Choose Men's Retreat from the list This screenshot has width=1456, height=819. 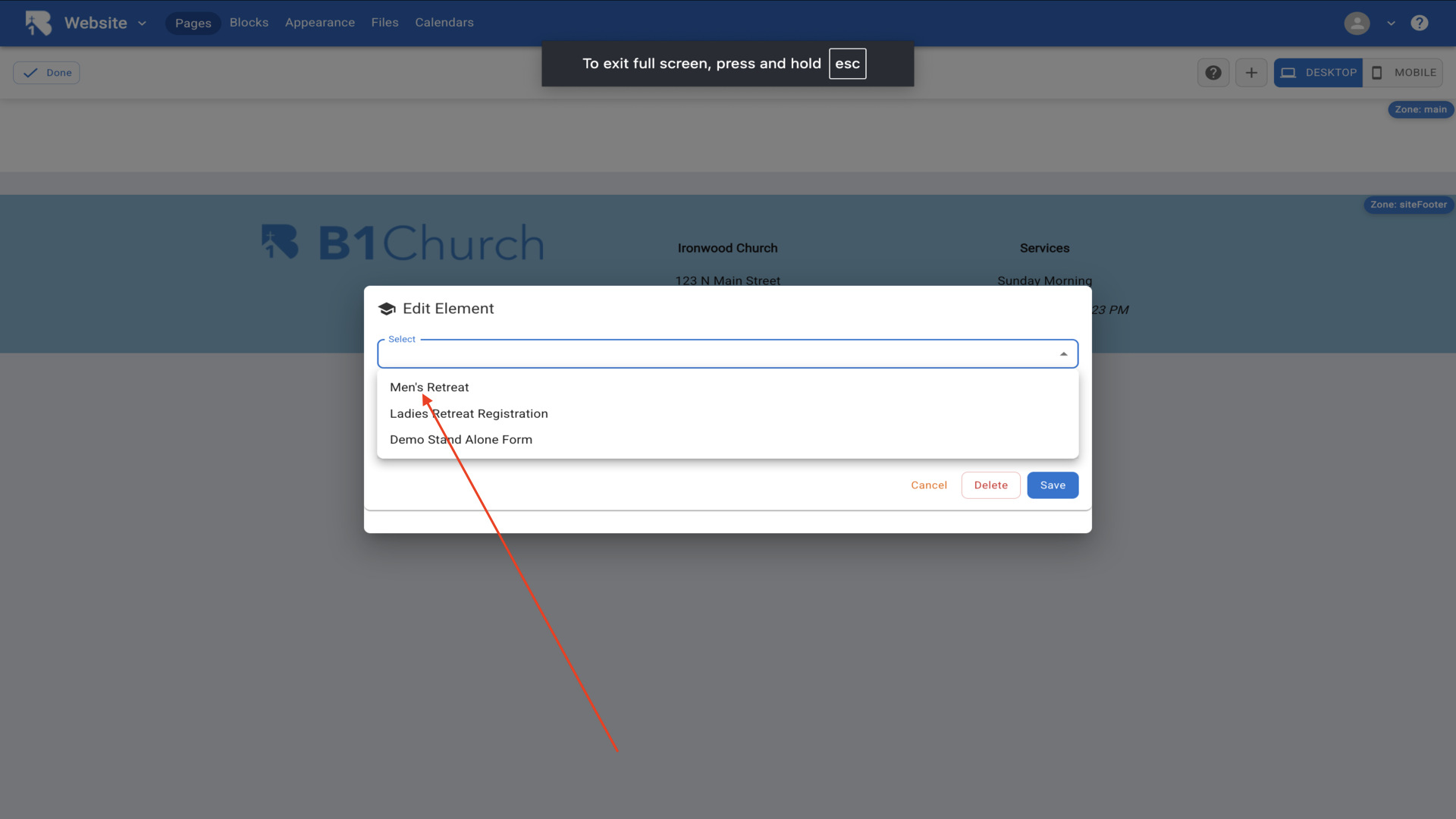(429, 388)
